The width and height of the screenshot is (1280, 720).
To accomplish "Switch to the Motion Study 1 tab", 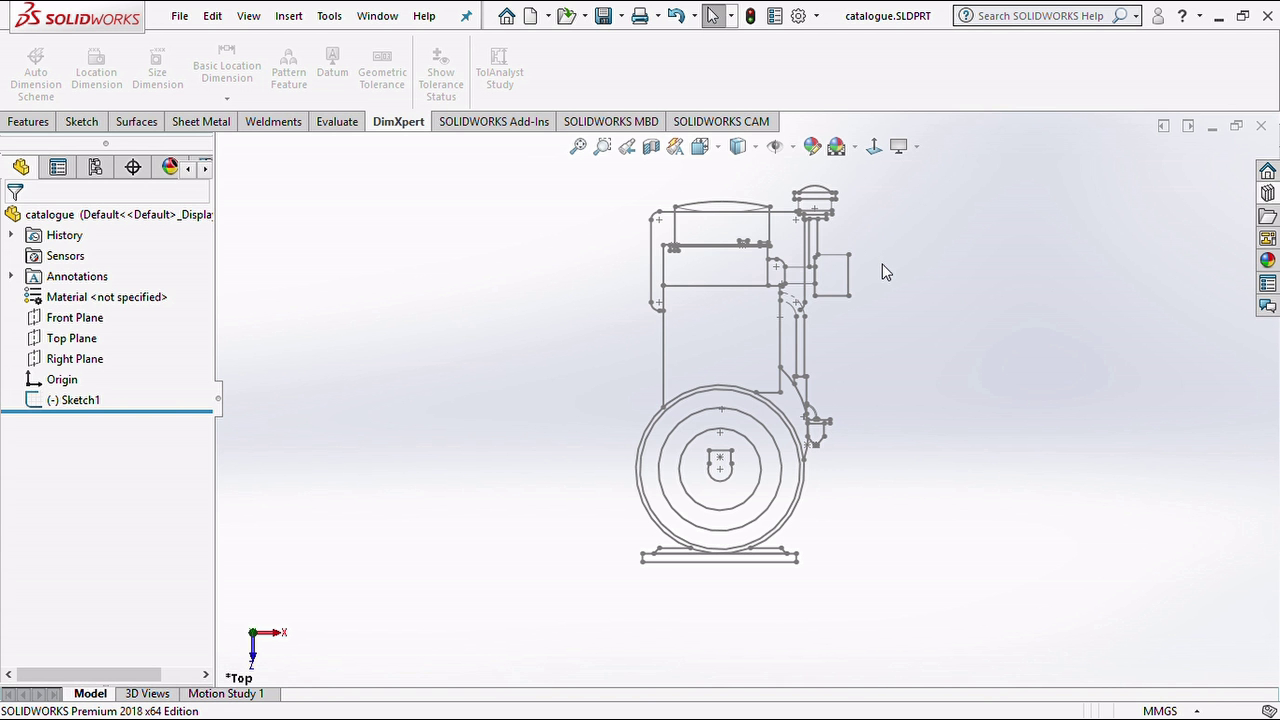I will point(226,694).
